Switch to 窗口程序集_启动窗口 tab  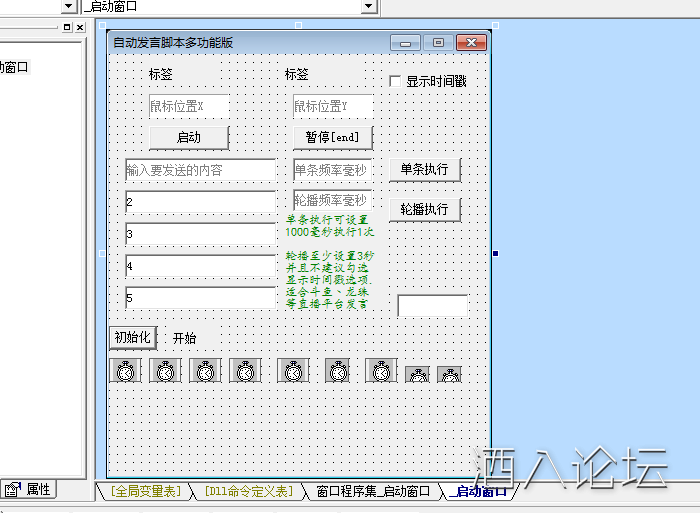372,491
